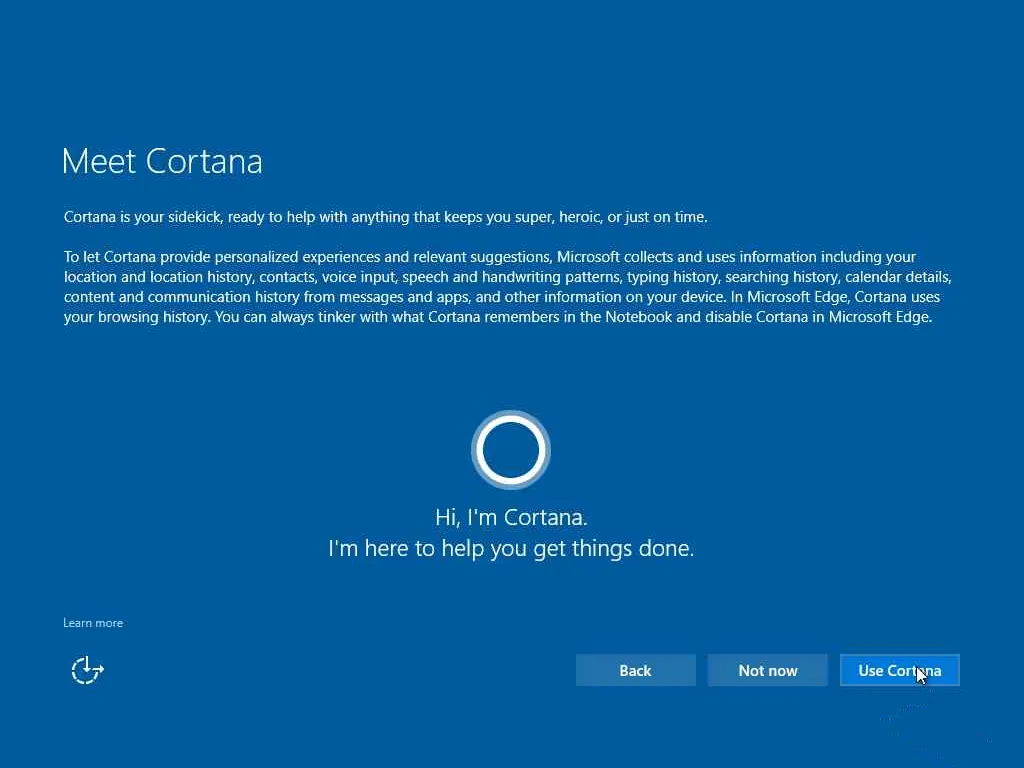Open the Ease of Access icon

88,670
